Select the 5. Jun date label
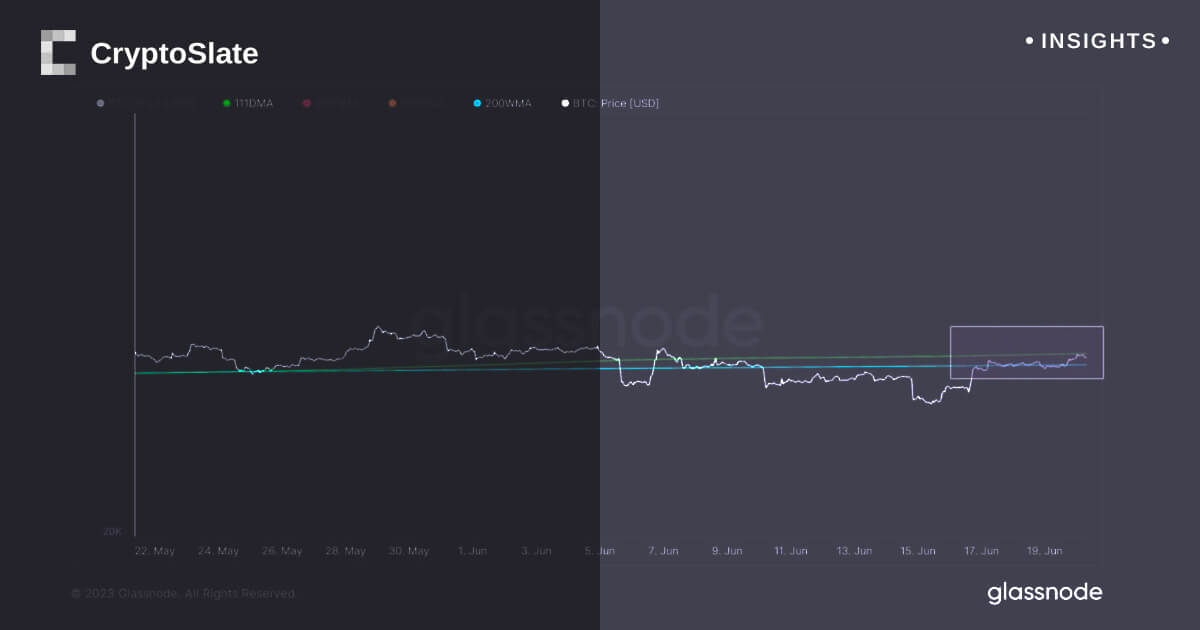The image size is (1200, 630). point(601,551)
